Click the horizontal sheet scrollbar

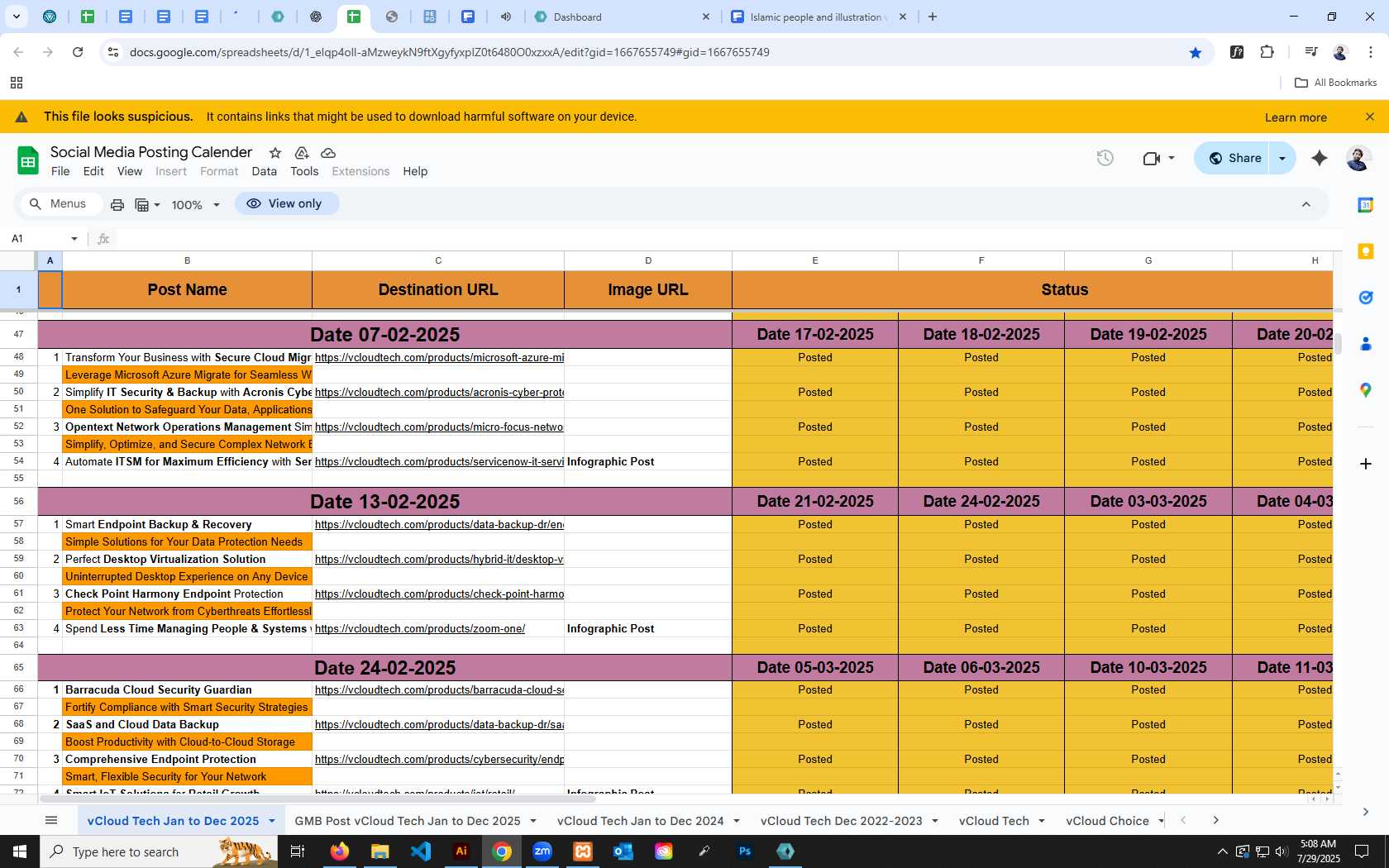point(317,799)
